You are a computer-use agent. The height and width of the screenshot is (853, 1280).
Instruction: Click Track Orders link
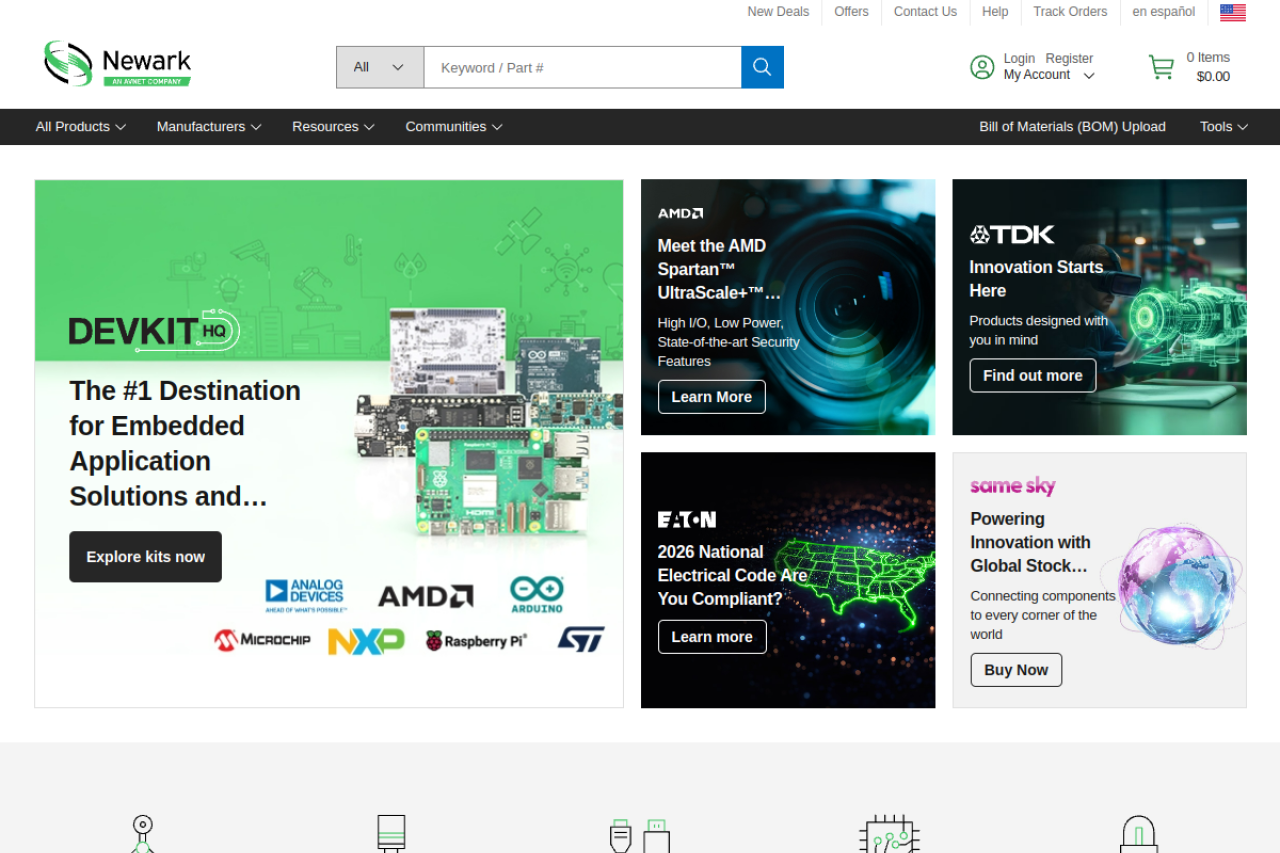tap(1070, 12)
